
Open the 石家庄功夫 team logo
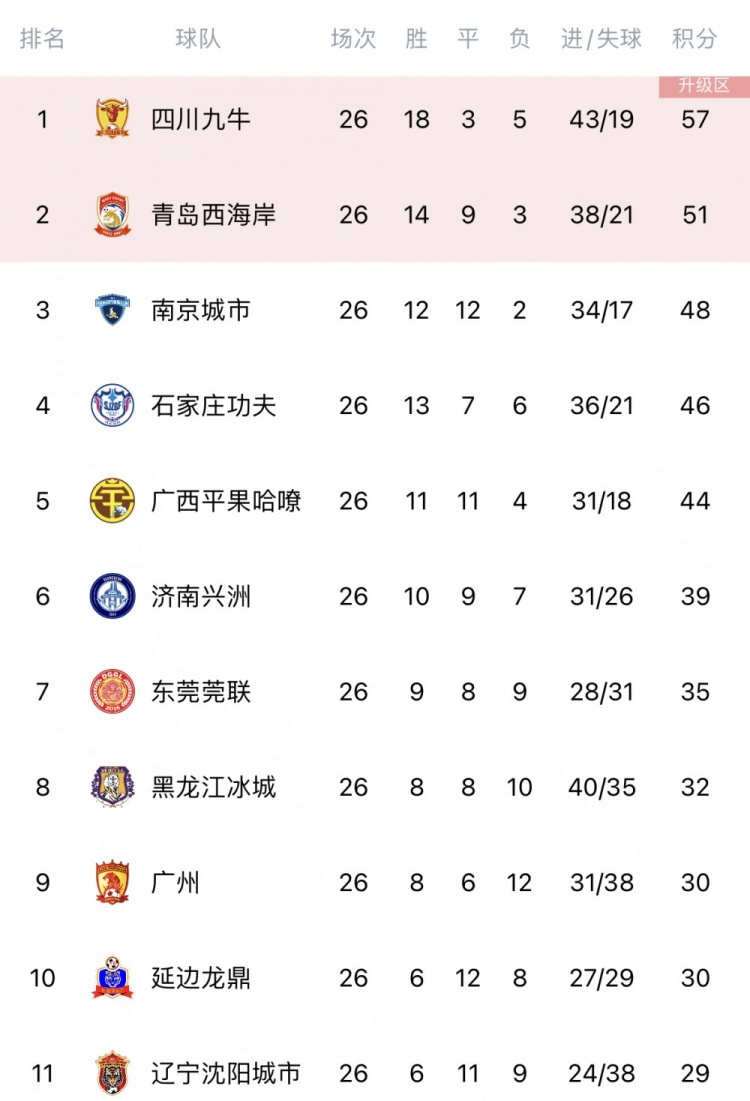tap(112, 405)
